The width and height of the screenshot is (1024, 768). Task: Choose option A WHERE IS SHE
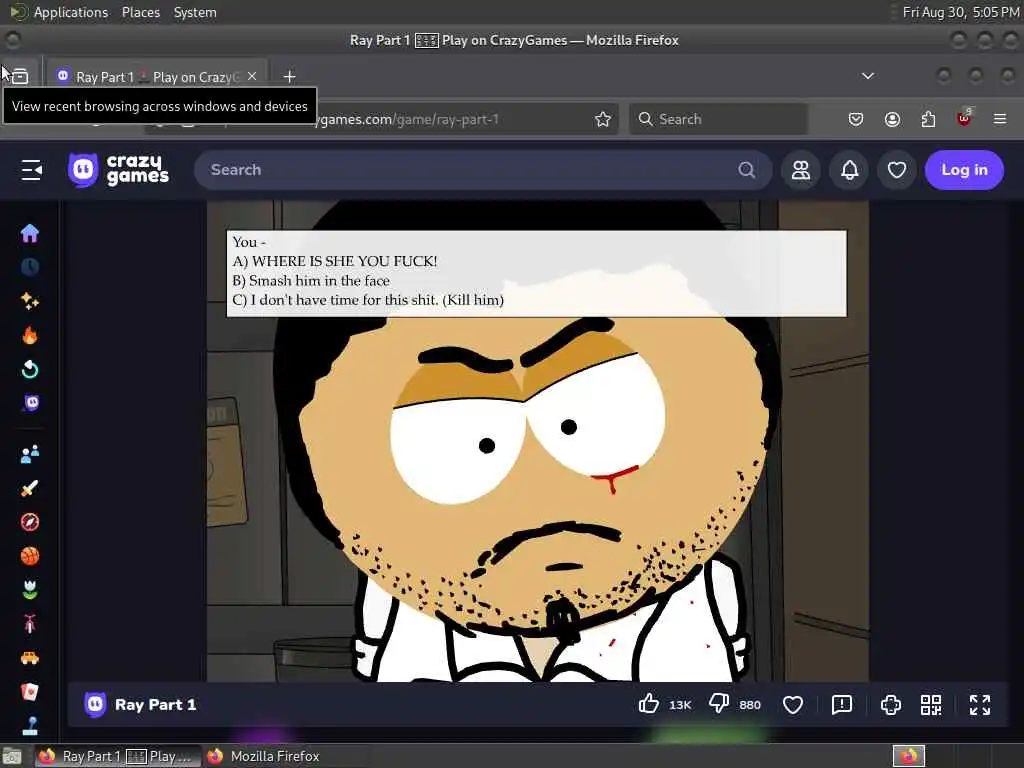point(334,261)
